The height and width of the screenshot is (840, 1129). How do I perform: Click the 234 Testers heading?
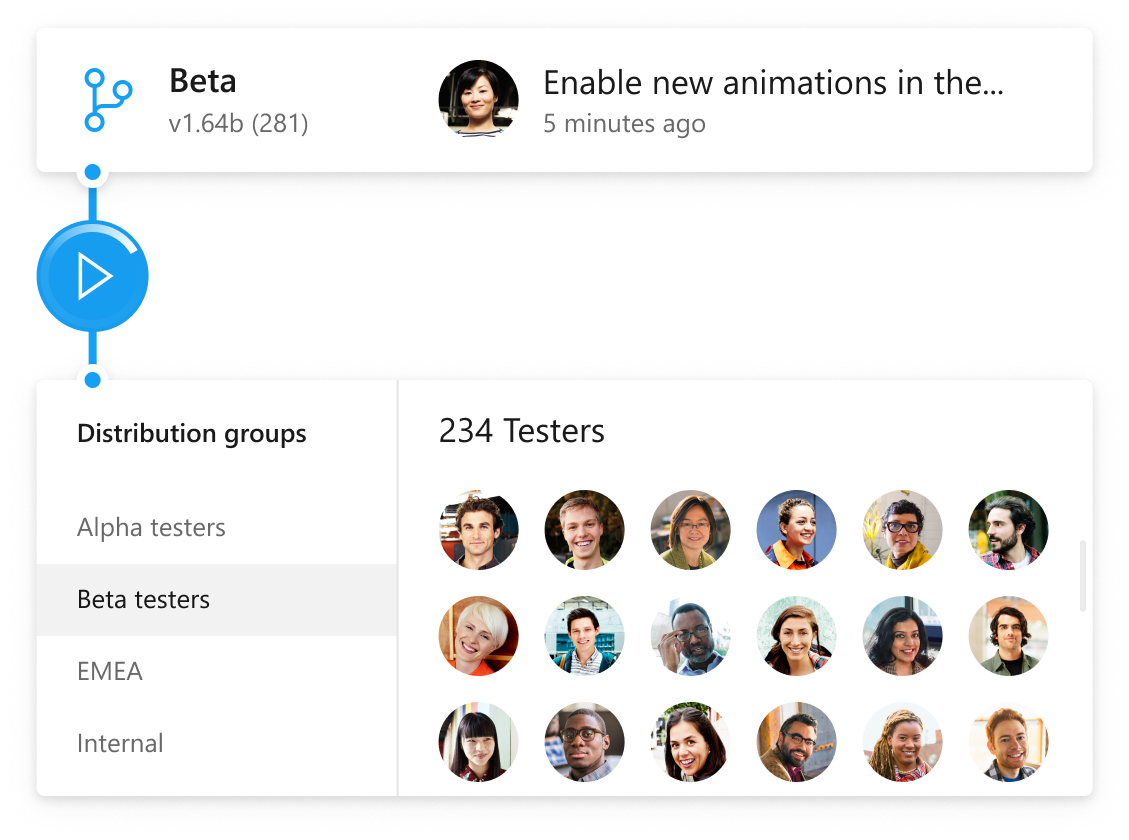(521, 430)
